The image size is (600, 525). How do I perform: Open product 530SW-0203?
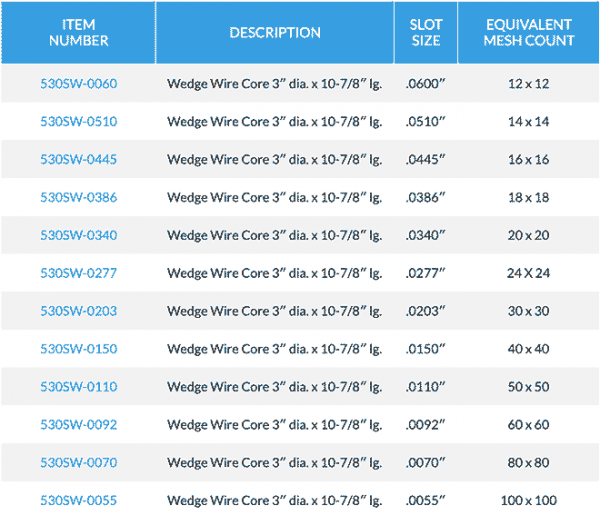point(78,311)
